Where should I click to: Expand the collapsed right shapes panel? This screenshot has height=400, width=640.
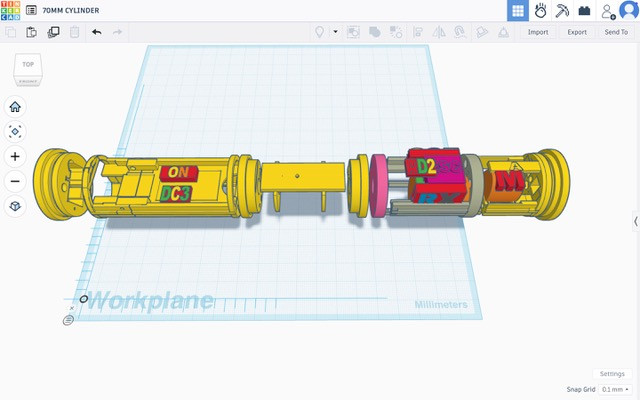pos(635,221)
